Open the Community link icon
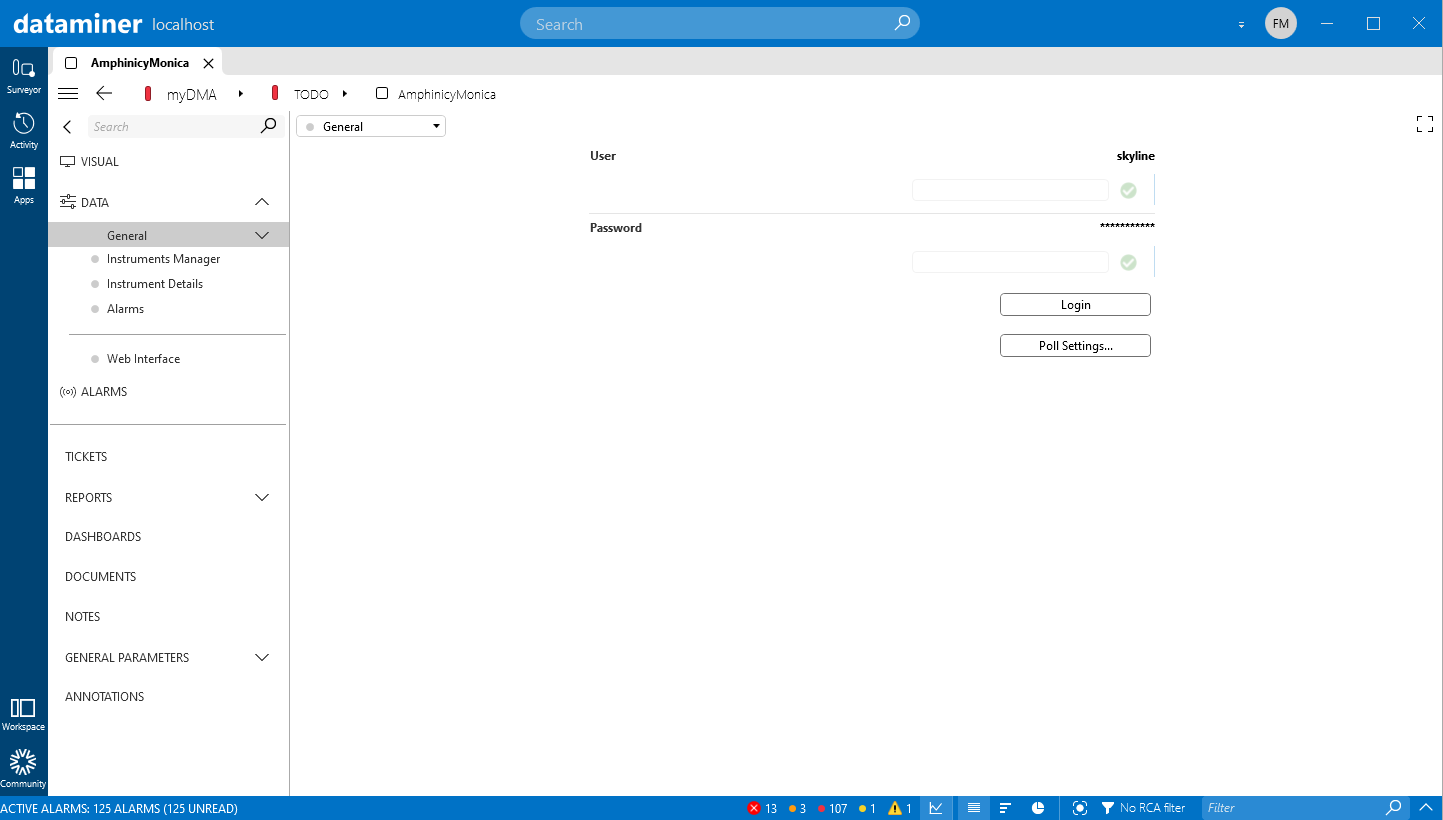 coord(23,769)
